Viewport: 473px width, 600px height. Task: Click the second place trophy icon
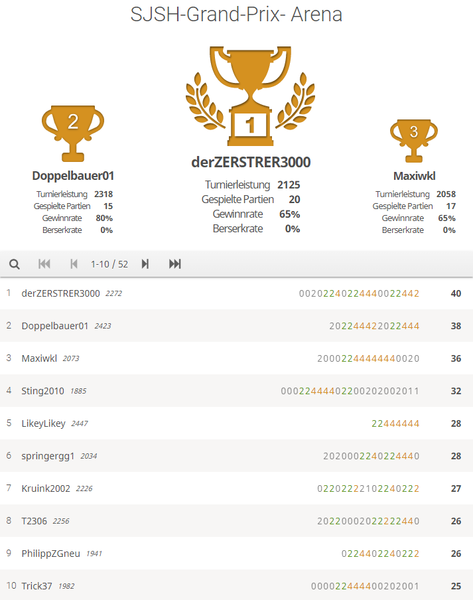coord(73,133)
